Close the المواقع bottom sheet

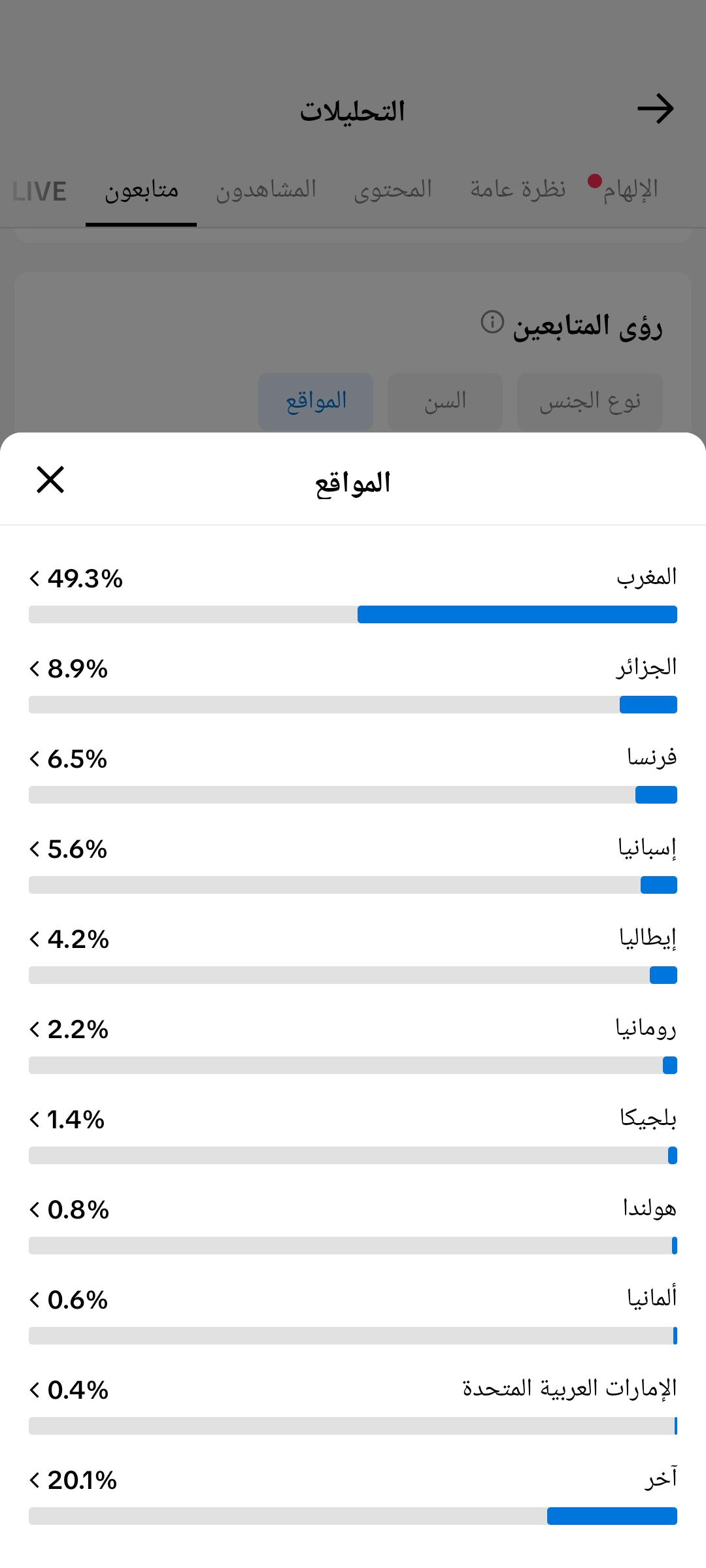[50, 480]
